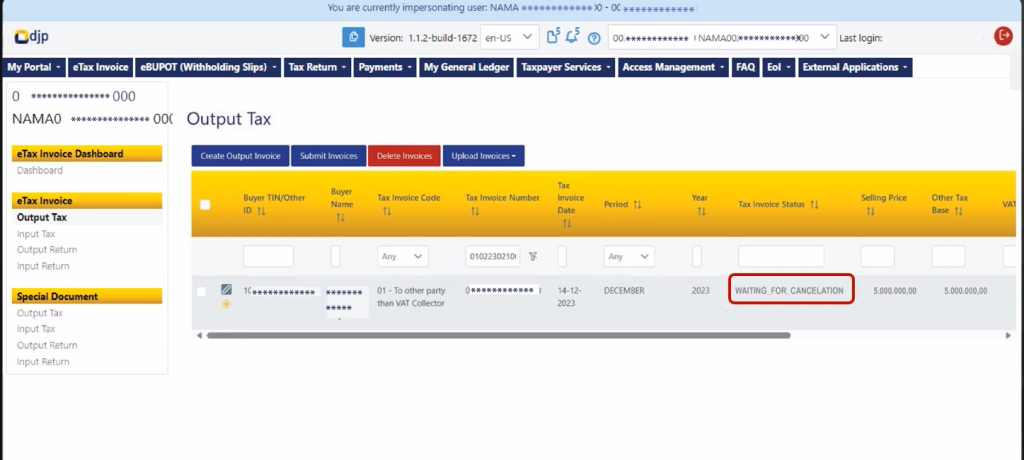The image size is (1024, 460).
Task: Click the orange status circle icon in row
Action: coord(226,304)
